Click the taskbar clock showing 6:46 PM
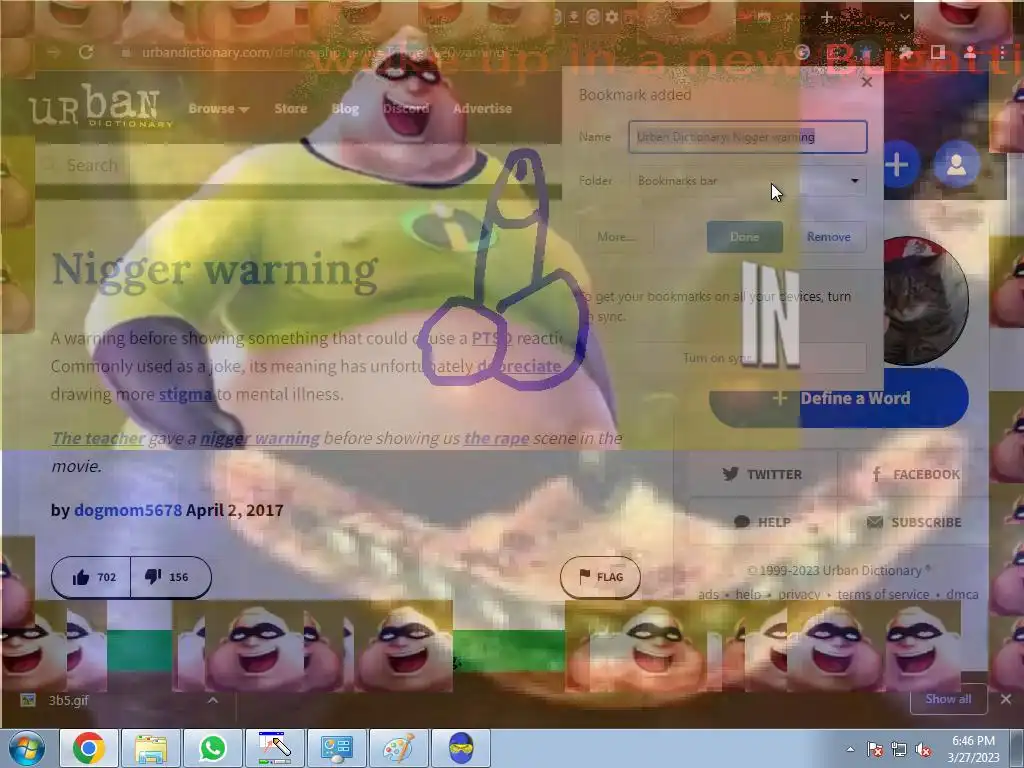This screenshot has height=768, width=1024. (x=973, y=748)
